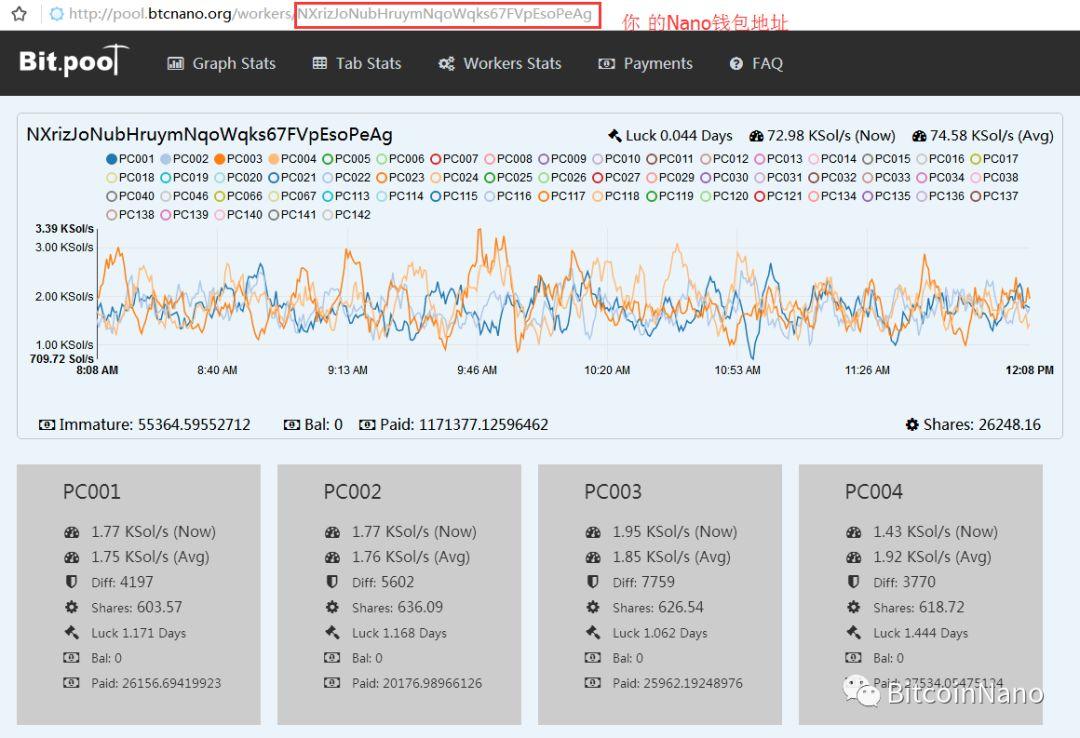Open the Bit.pool home logo
1080x738 pixels.
74,61
